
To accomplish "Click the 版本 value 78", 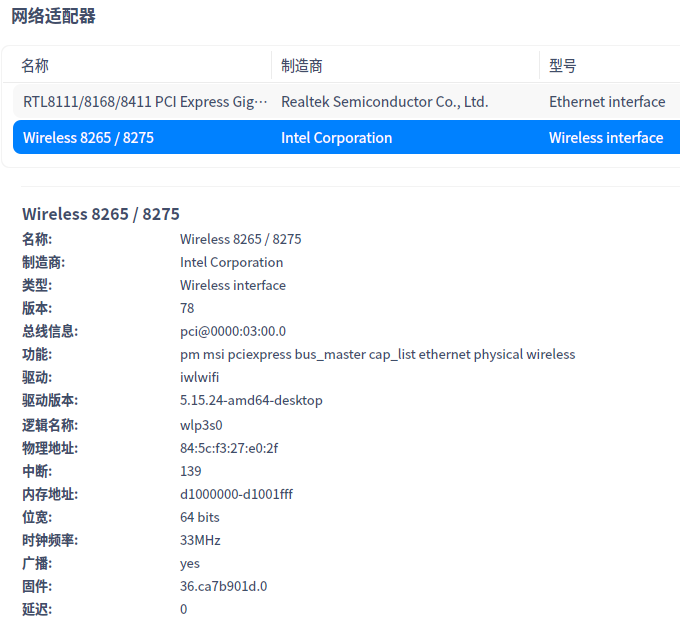I will click(x=187, y=308).
